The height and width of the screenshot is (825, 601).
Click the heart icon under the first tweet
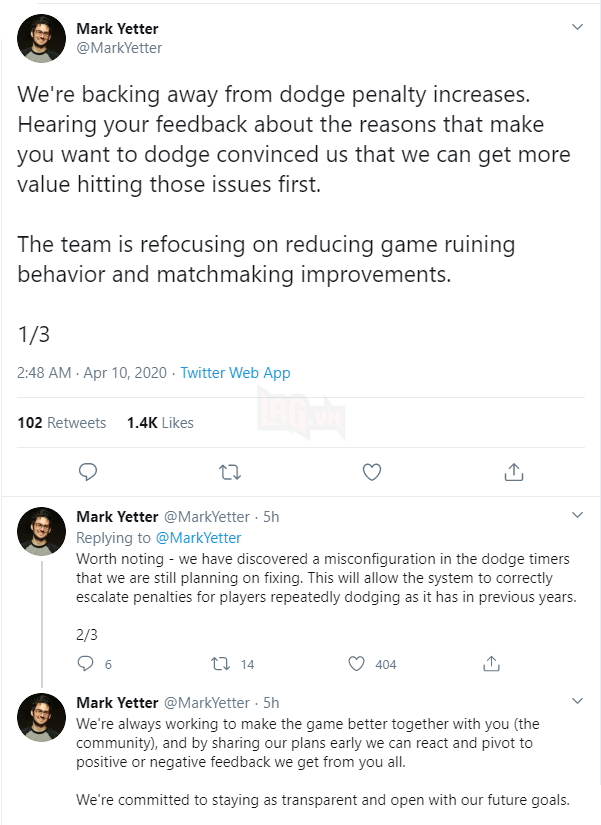coord(371,471)
